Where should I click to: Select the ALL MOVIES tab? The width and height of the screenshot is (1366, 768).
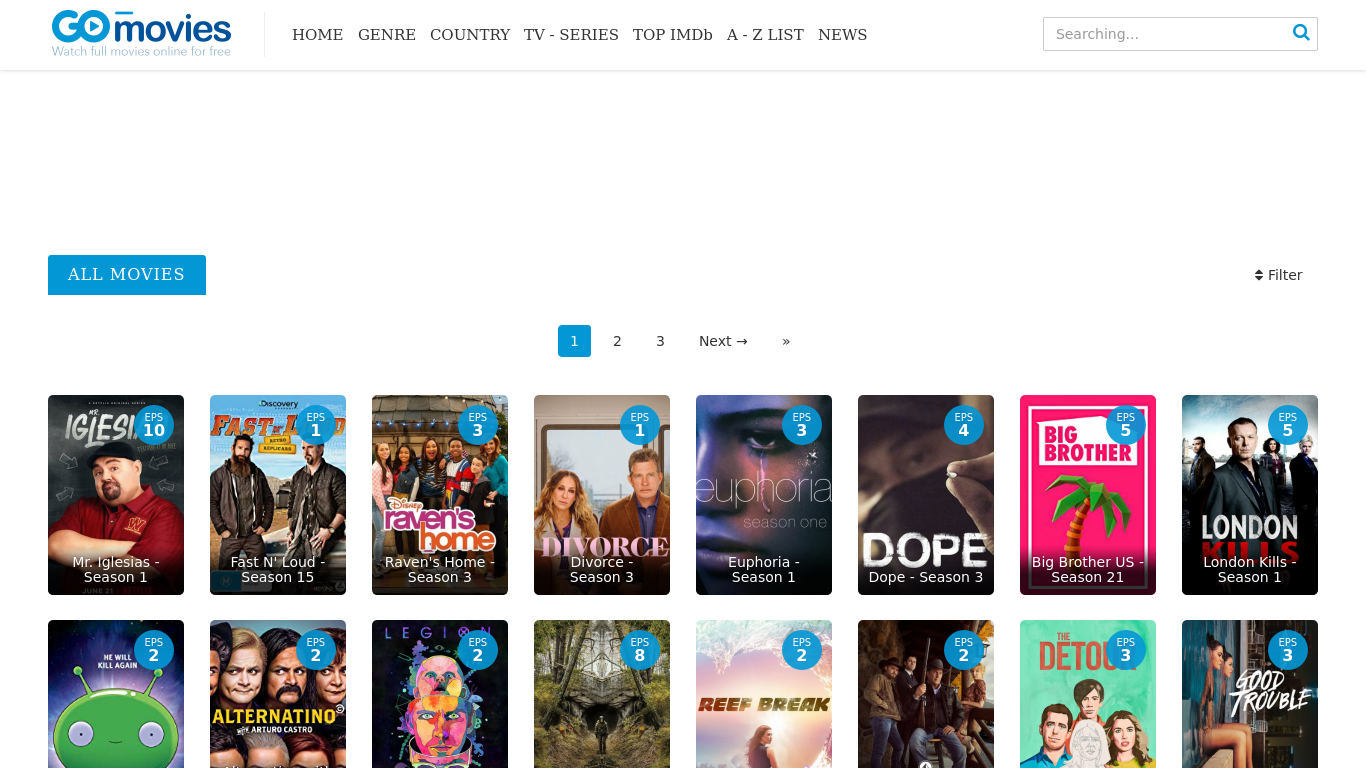click(x=127, y=275)
